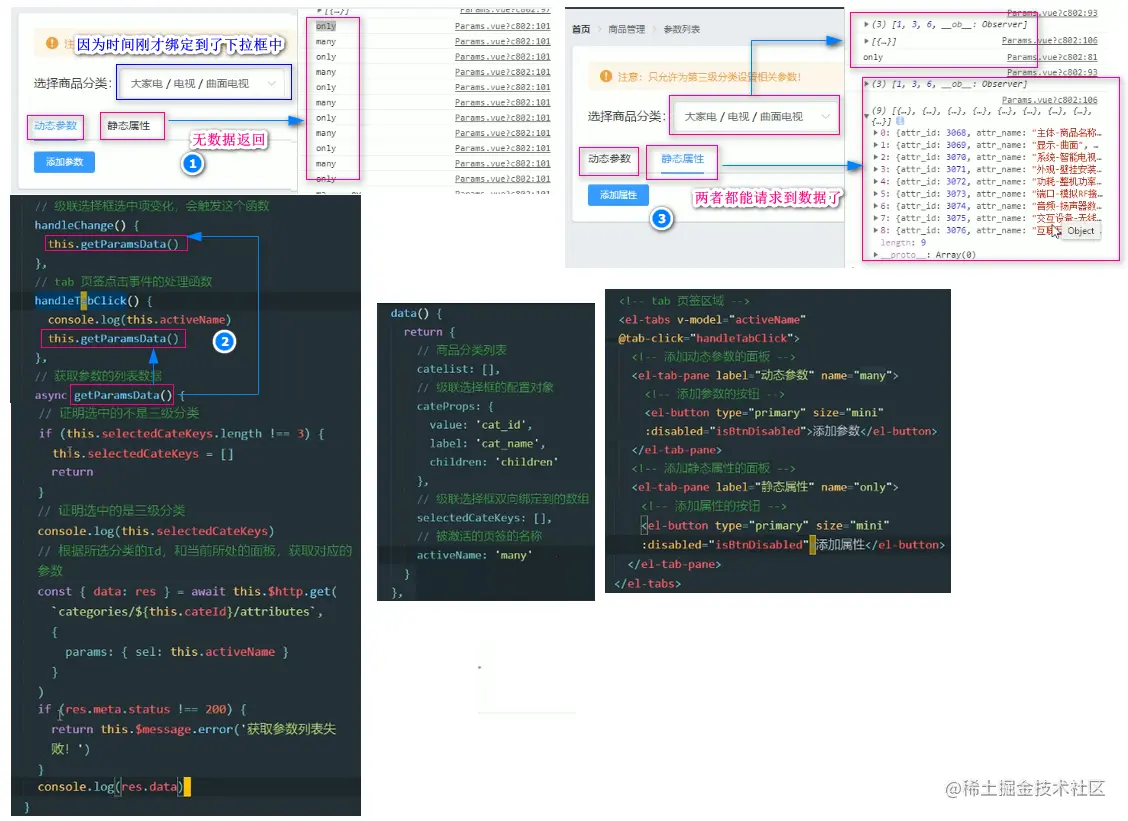The image size is (1128, 821).
Task: Click warning icon before 注意：只允许为第三级分类 text
Action: pyautogui.click(x=606, y=76)
